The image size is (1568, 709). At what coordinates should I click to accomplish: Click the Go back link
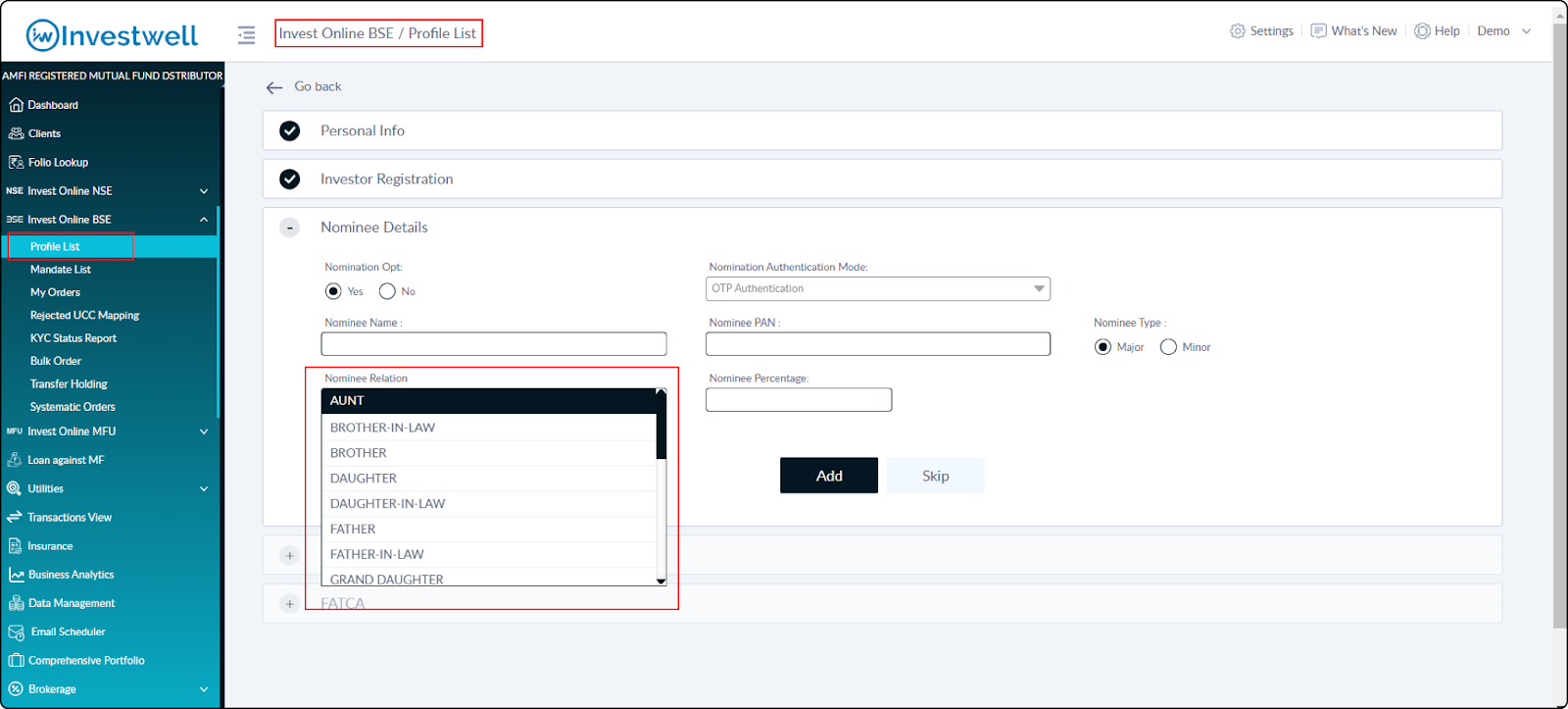318,86
